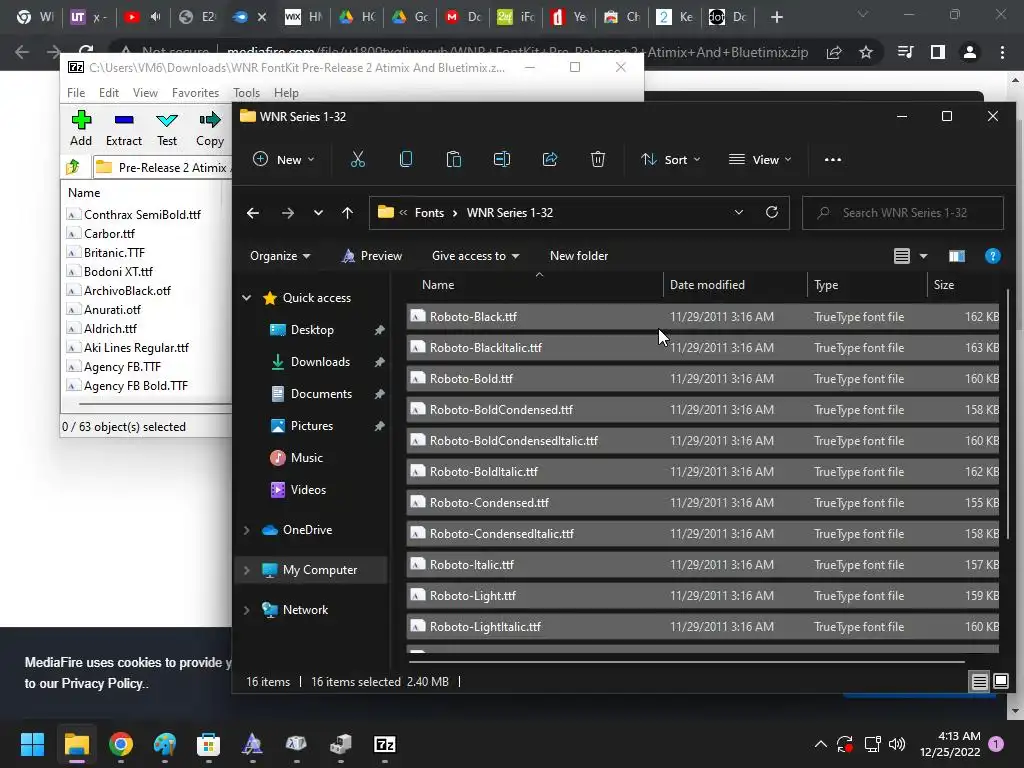Open Chrome three-dot menu
1024x768 pixels.
coord(1002,52)
